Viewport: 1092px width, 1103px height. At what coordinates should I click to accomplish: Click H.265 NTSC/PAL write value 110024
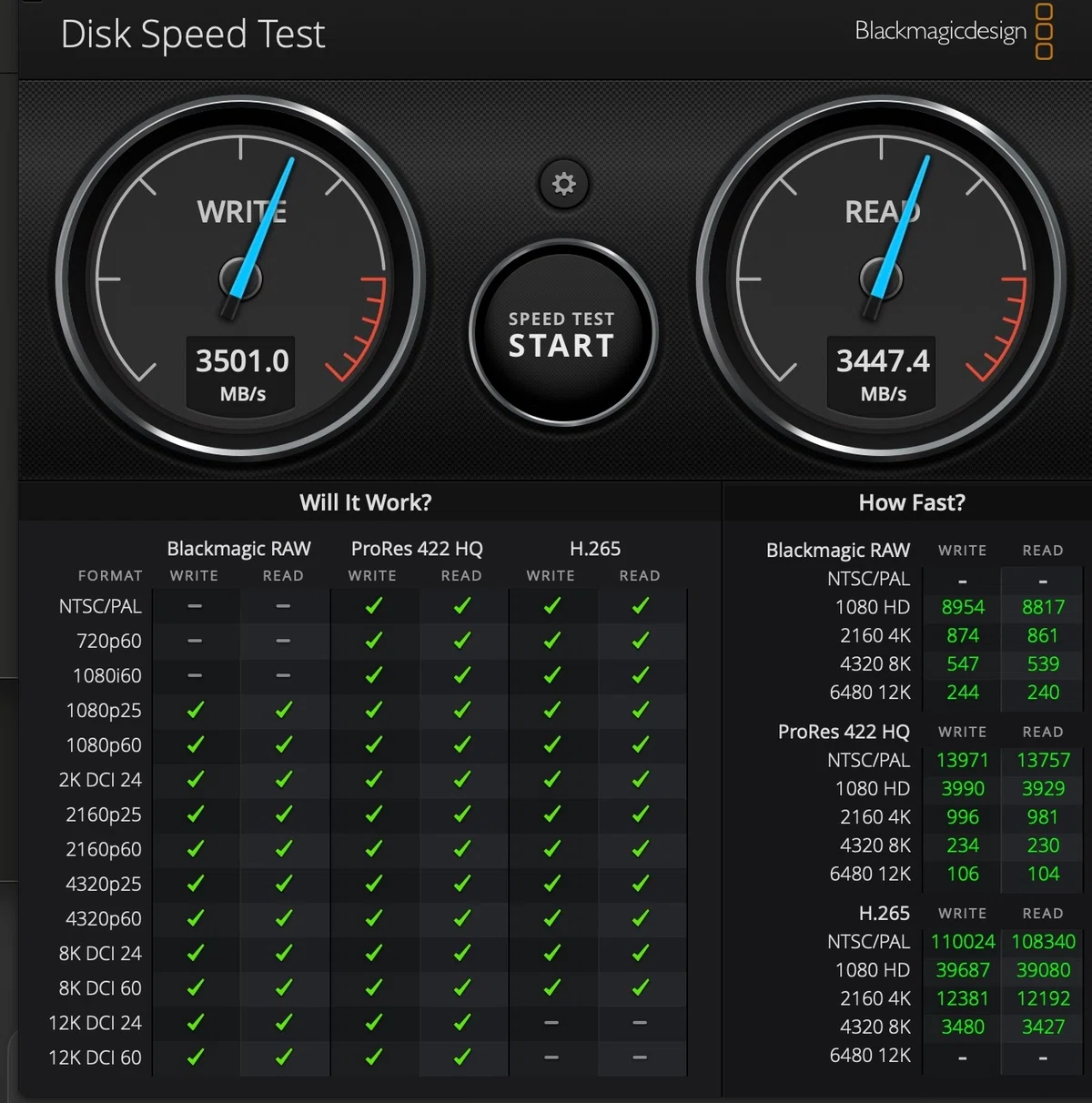tap(963, 941)
